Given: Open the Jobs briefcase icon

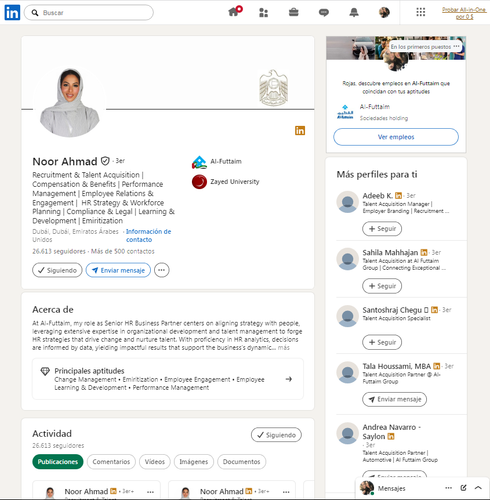Looking at the screenshot, I should click(294, 13).
